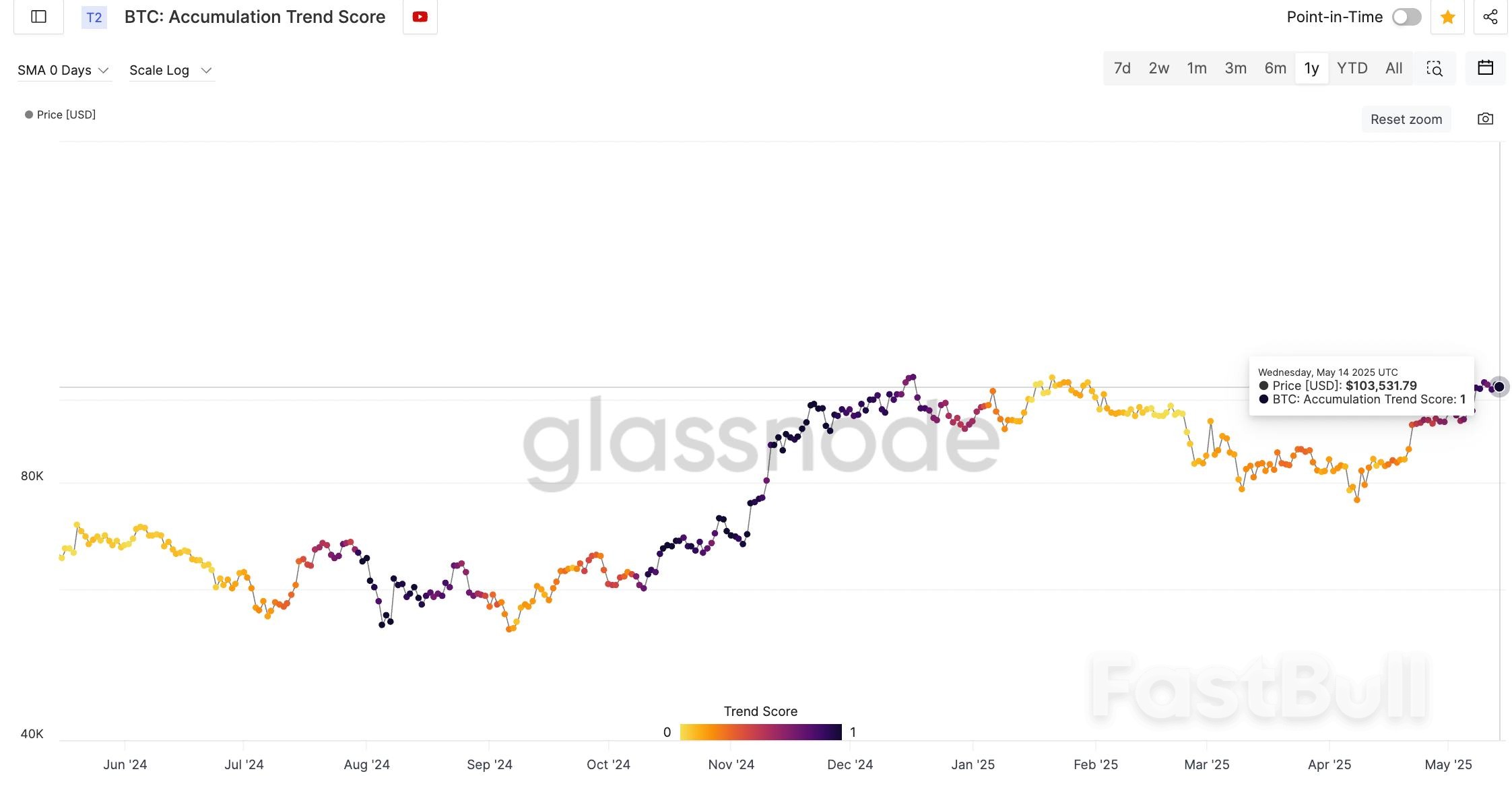Switch to the YTD time range
The height and width of the screenshot is (786, 1512).
1352,68
